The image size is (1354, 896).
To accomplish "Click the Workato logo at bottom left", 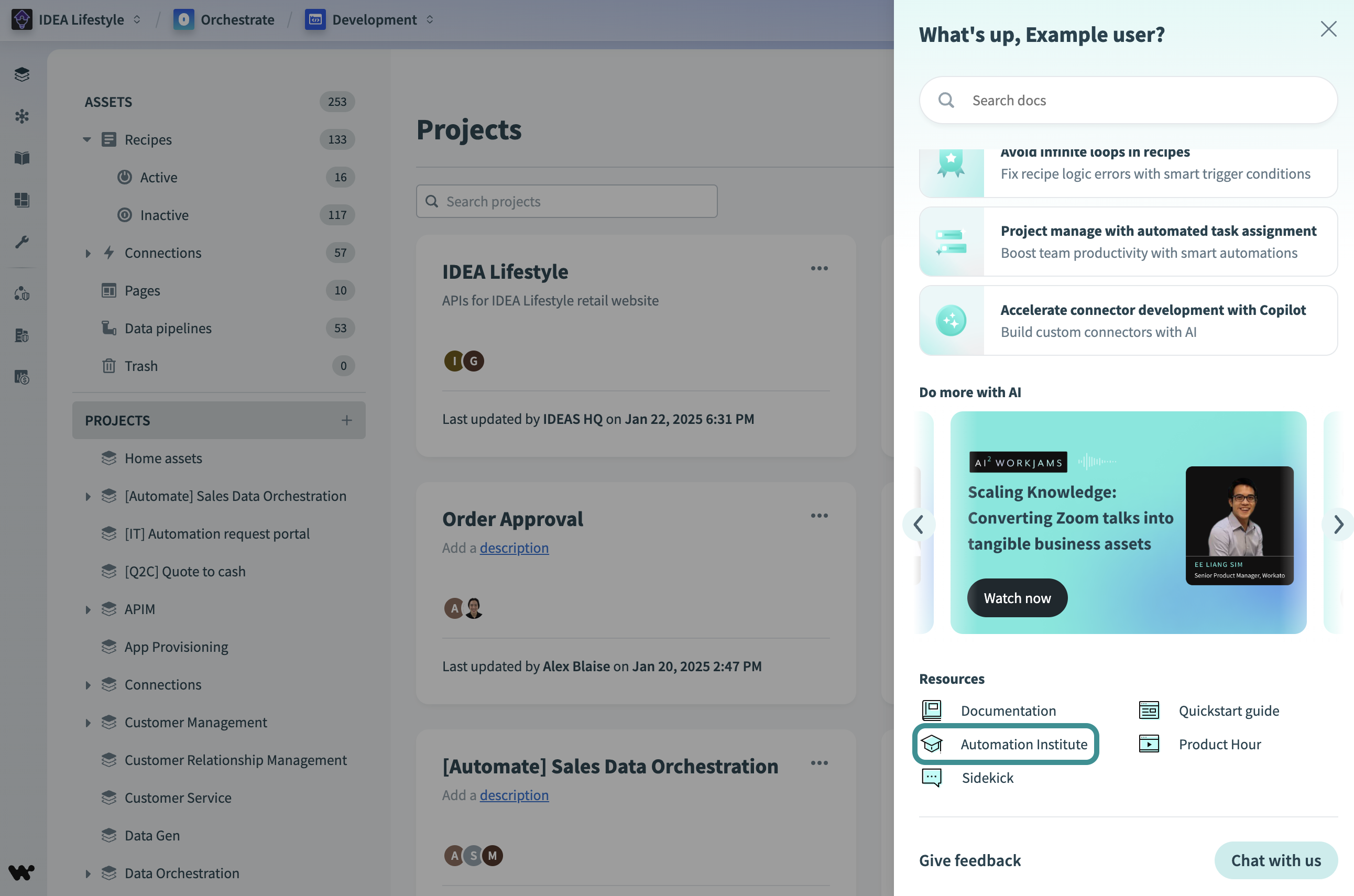I will [21, 871].
